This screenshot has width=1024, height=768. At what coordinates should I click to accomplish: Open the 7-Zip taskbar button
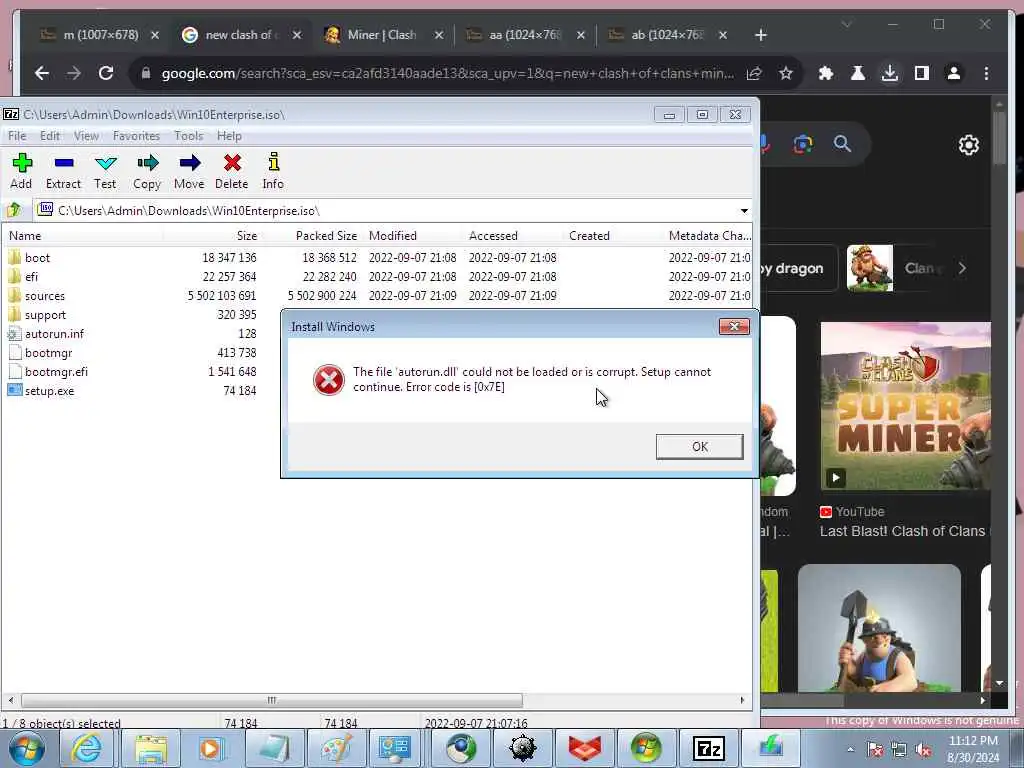click(708, 748)
